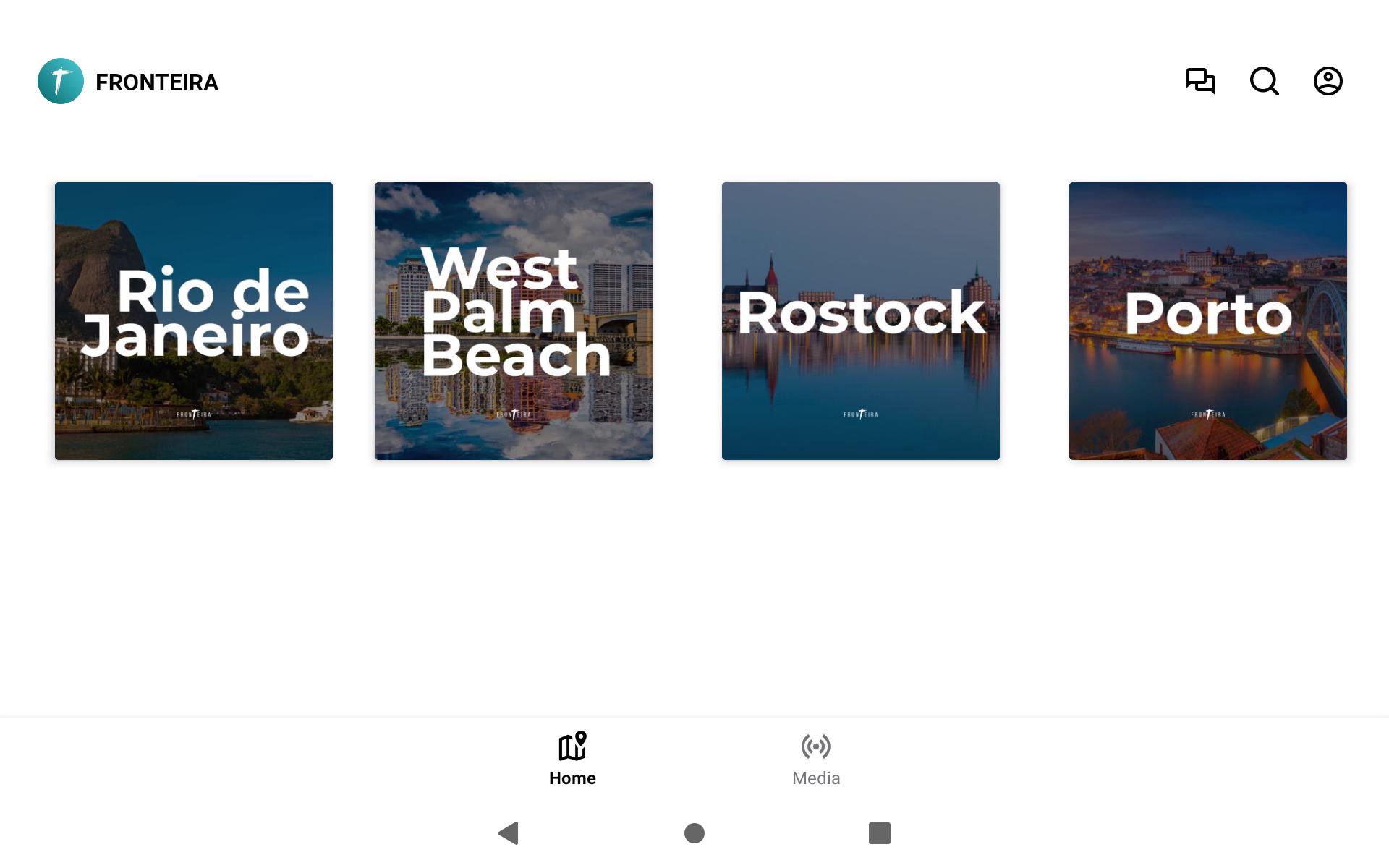Click Fronteira watermark on Porto card

(x=1208, y=414)
